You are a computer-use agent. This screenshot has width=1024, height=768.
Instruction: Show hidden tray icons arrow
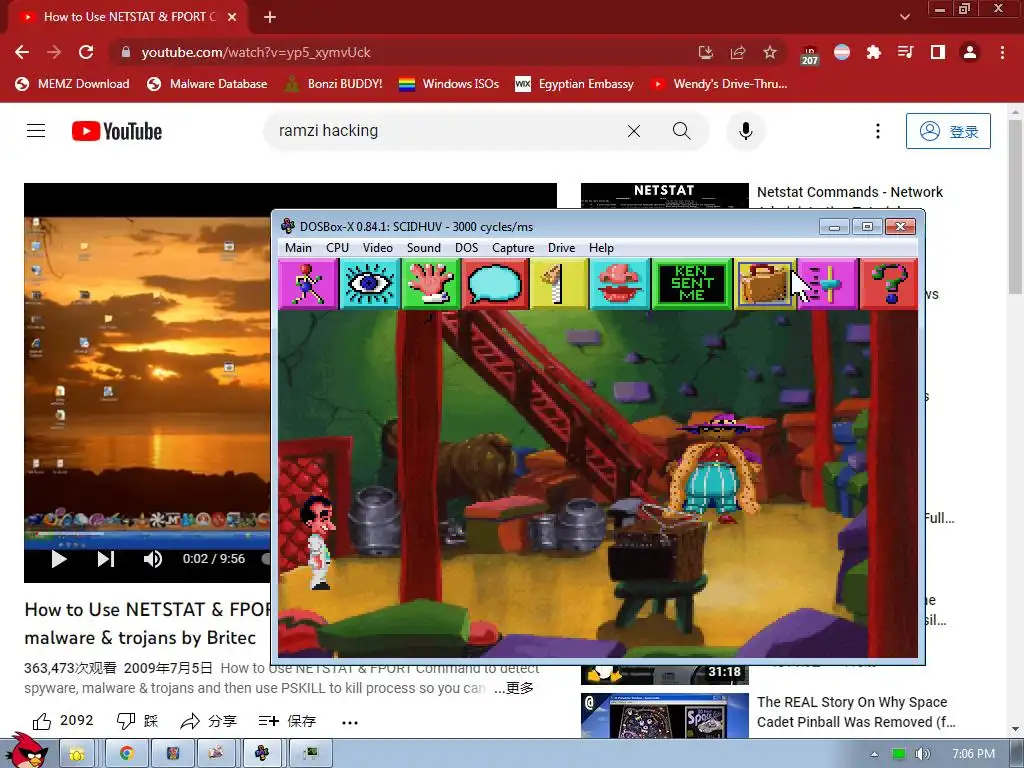874,754
